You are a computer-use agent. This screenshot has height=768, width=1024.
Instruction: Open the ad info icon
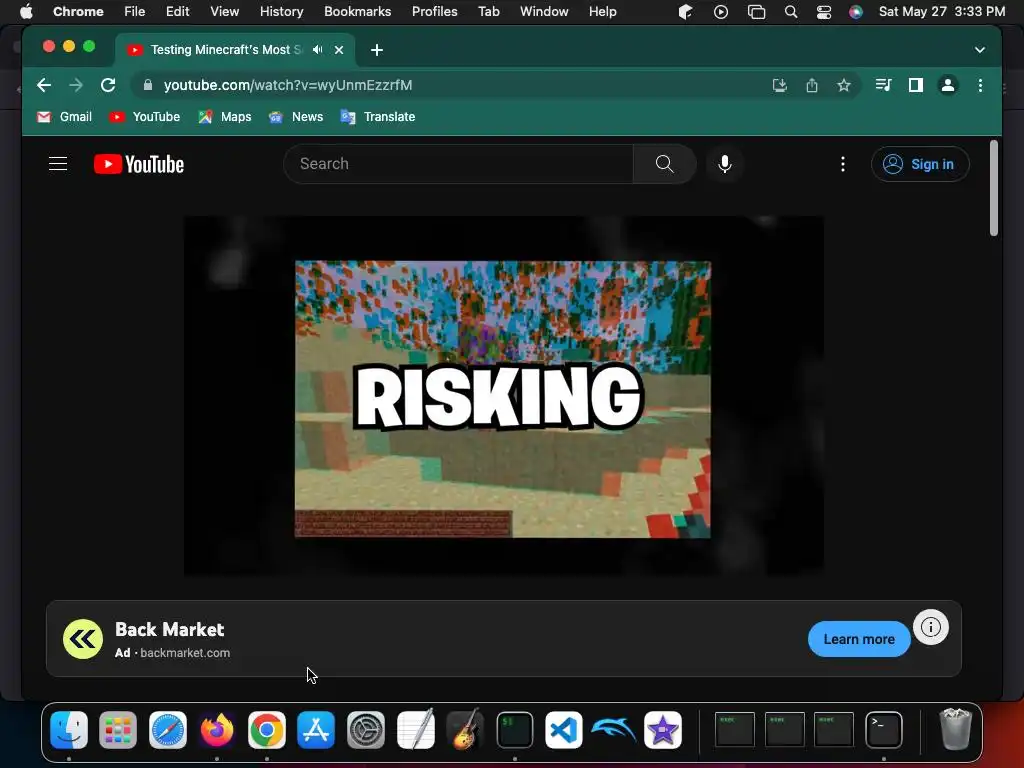point(931,627)
